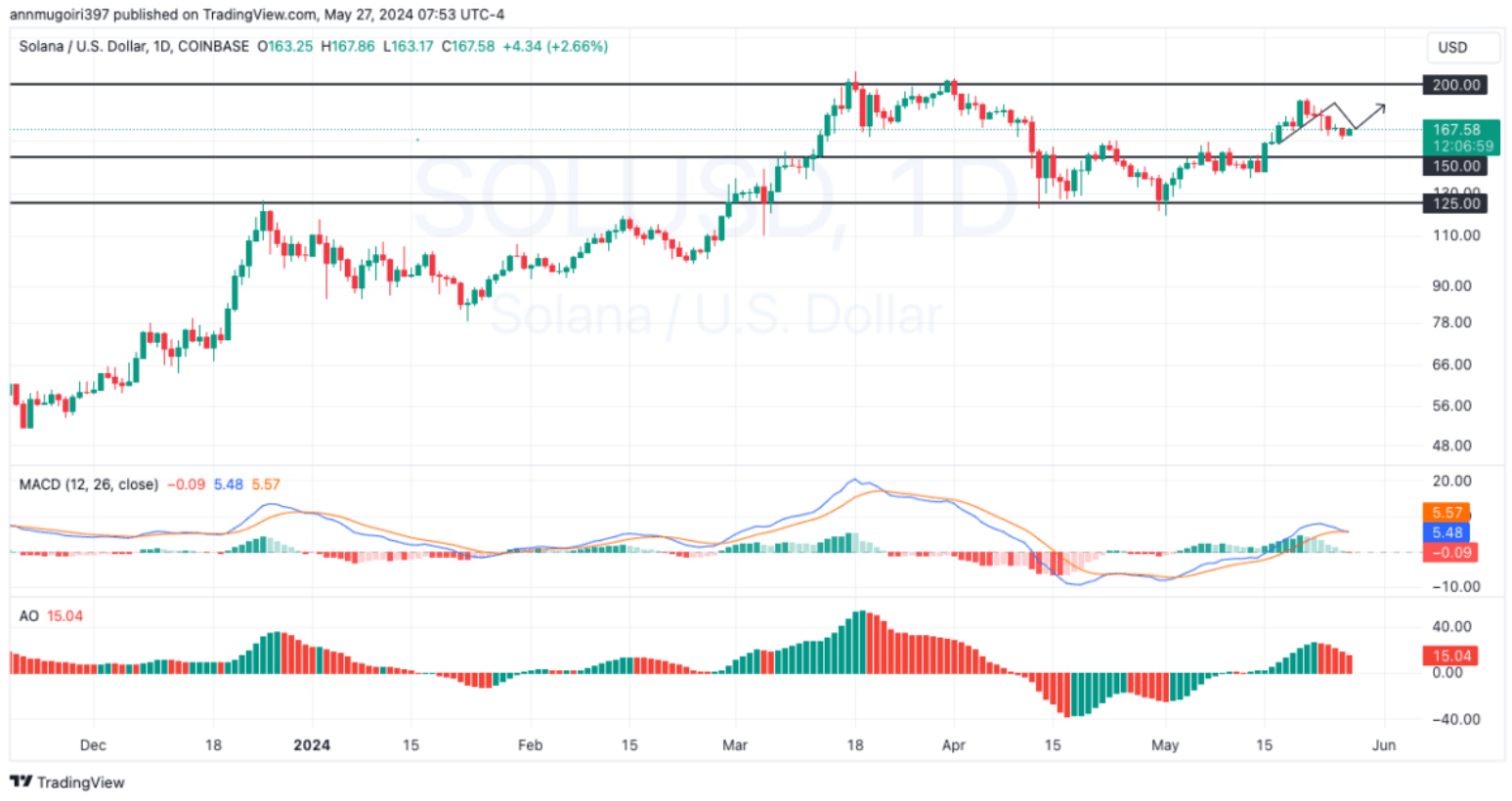1512x801 pixels.
Task: Select the 150.00 horizontal line price label
Action: click(1455, 166)
